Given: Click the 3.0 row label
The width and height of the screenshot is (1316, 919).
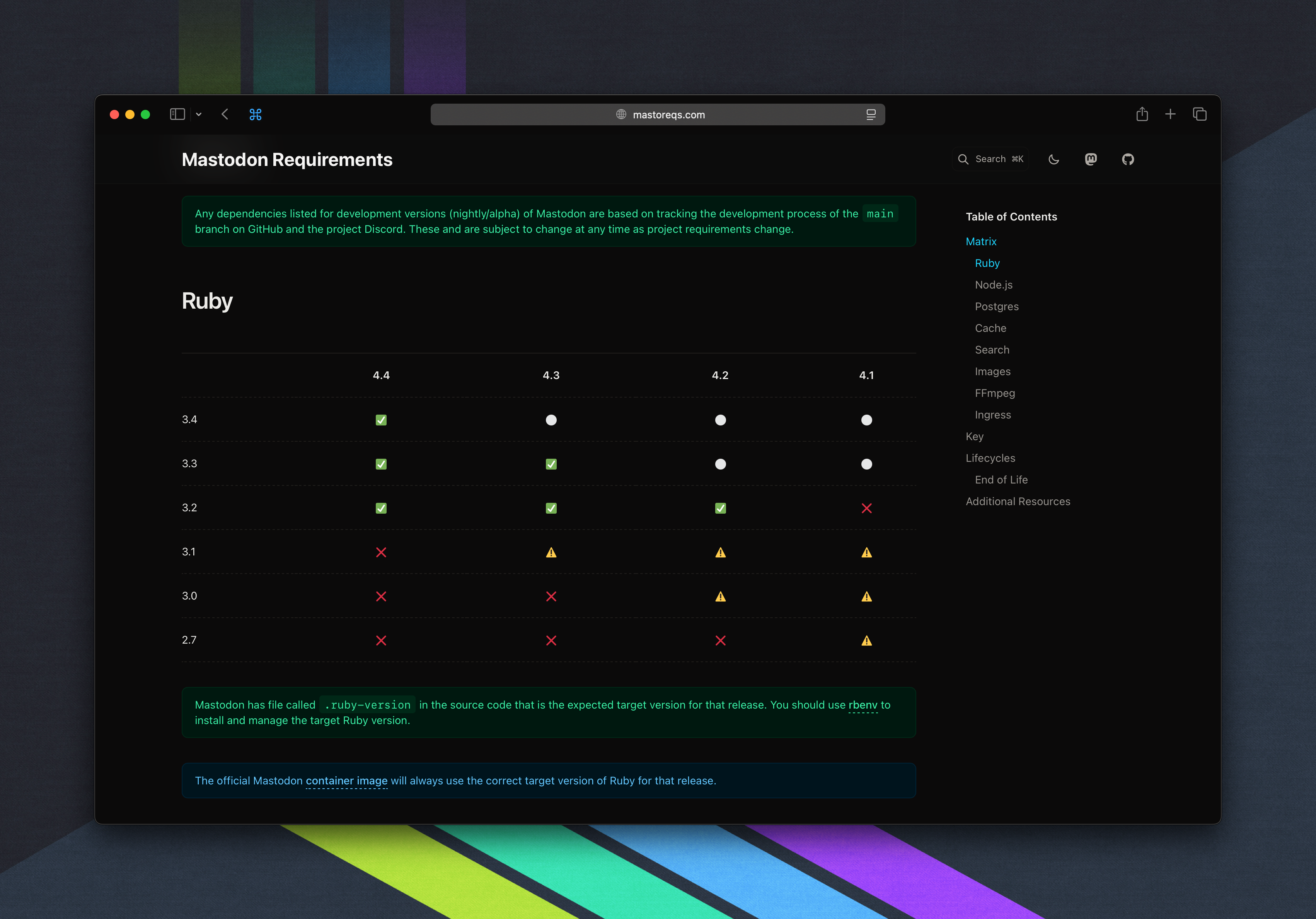Looking at the screenshot, I should (x=189, y=596).
